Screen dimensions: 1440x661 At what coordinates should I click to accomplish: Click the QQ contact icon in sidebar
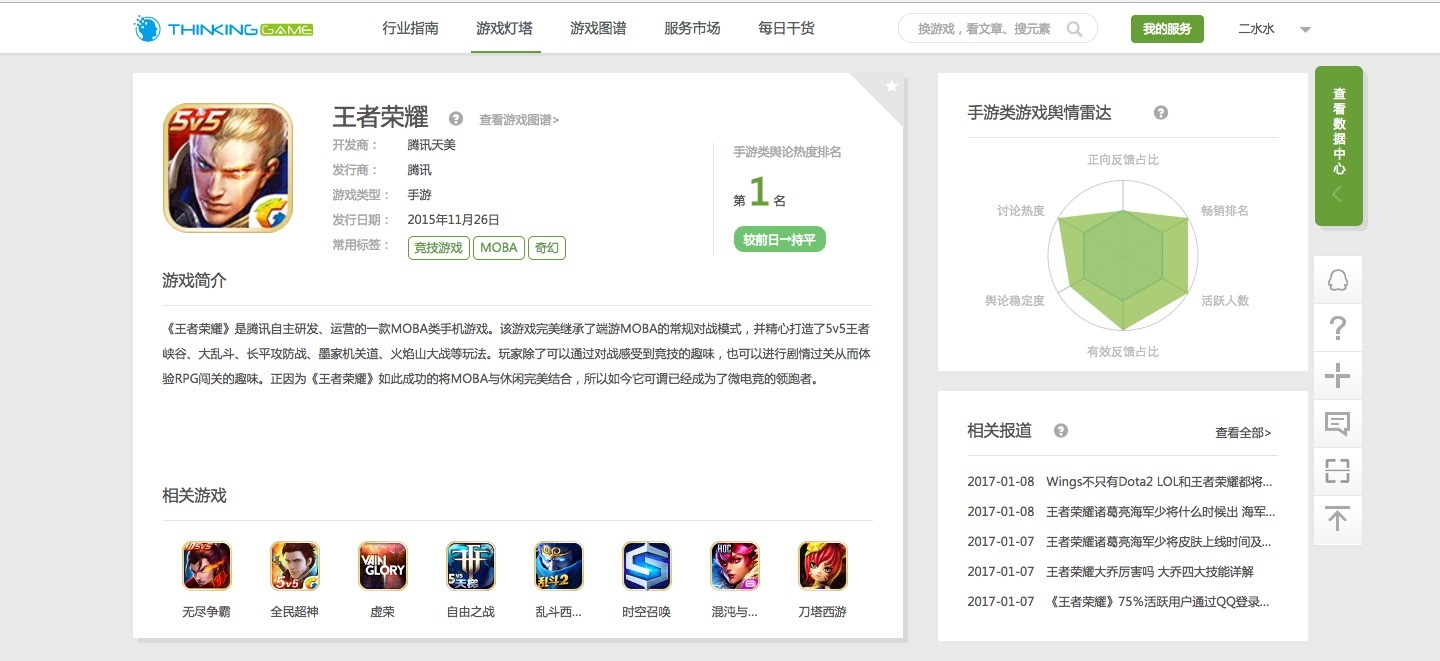pyautogui.click(x=1338, y=280)
